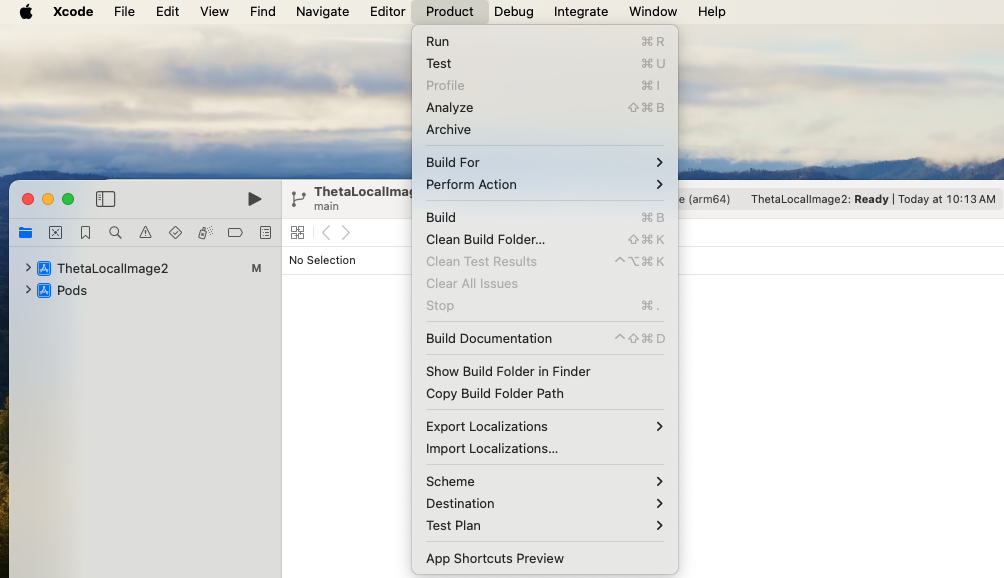The width and height of the screenshot is (1004, 578).
Task: Open the Destination submenu
Action: point(545,503)
